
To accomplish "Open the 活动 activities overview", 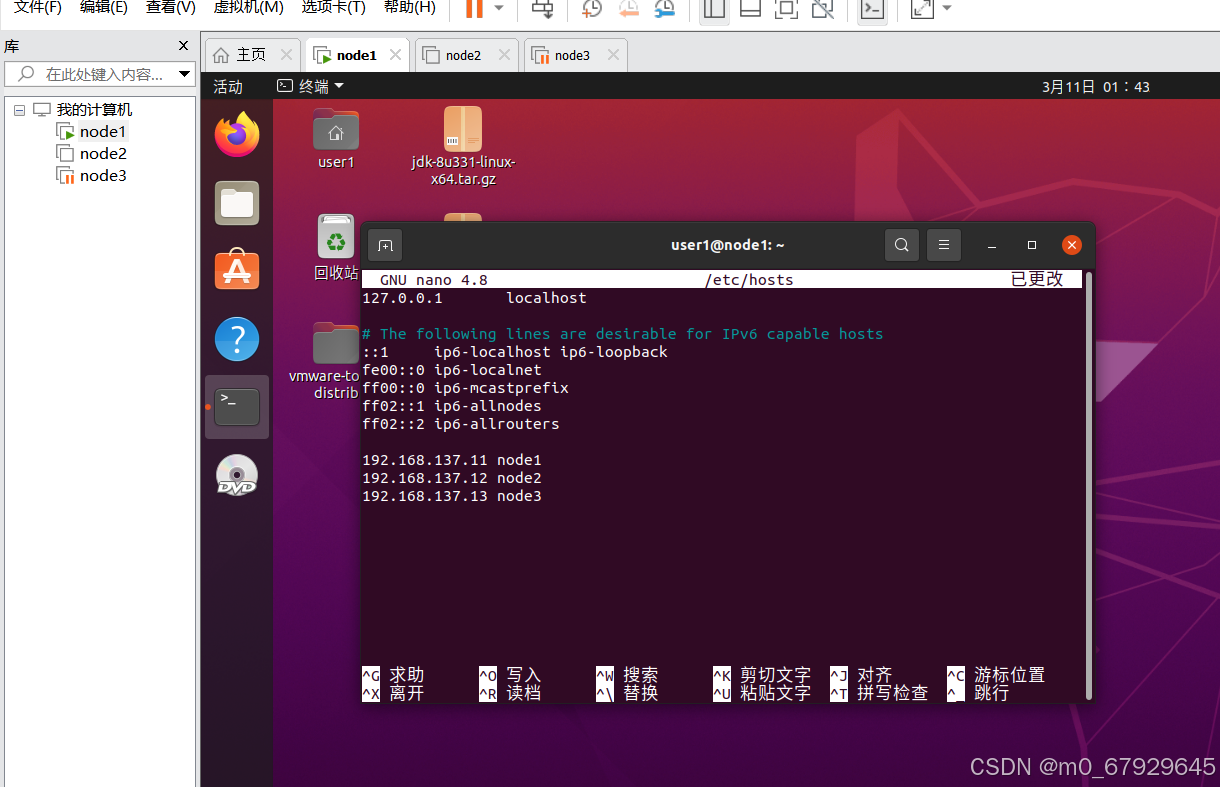I will point(228,87).
